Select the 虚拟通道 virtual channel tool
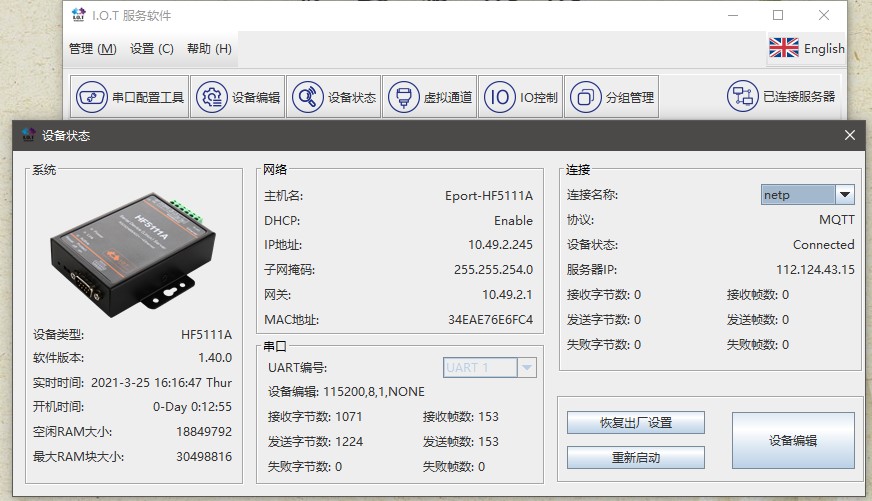The height and width of the screenshot is (501, 872). [429, 97]
